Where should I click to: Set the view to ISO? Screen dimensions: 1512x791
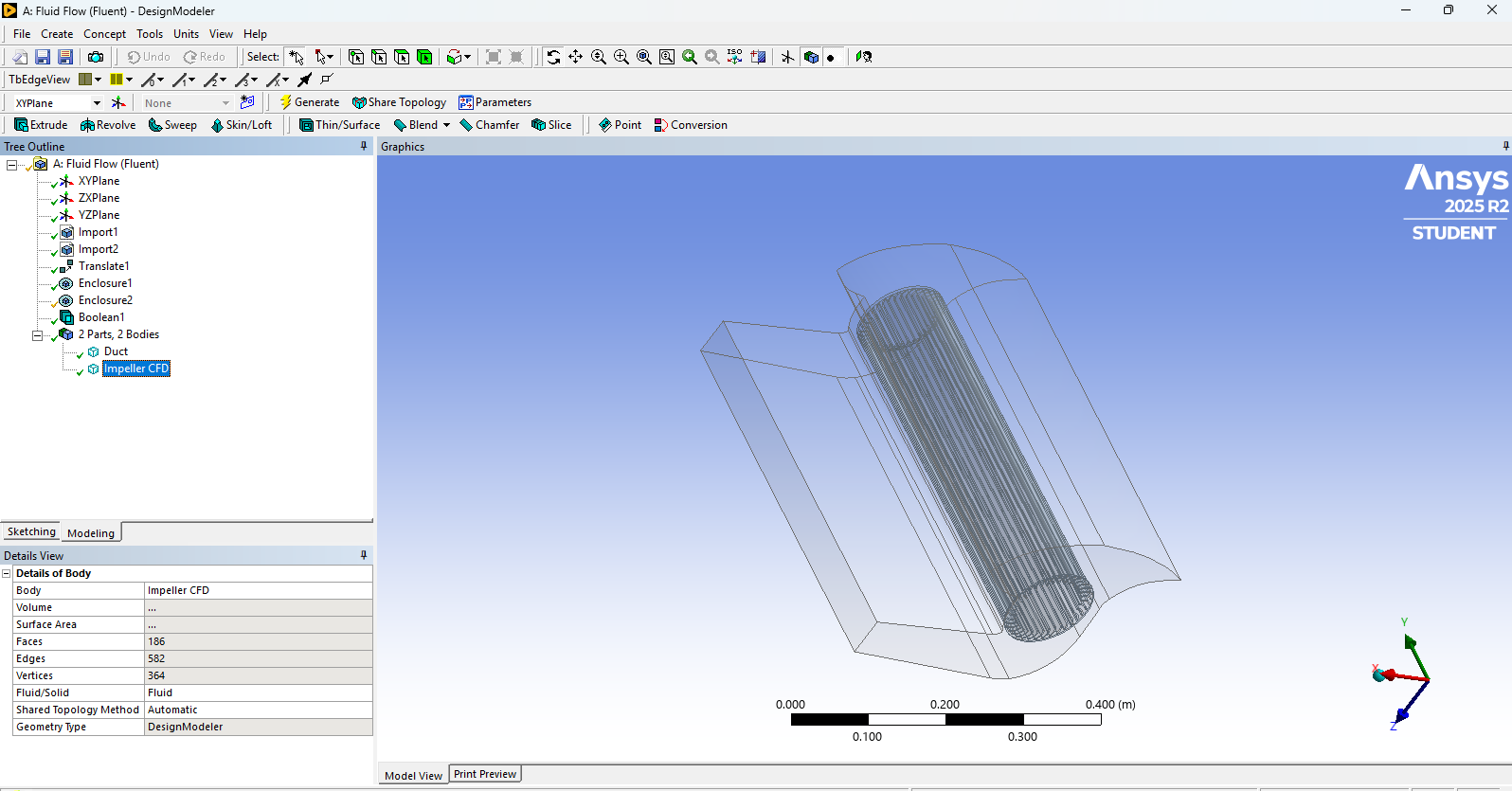click(x=735, y=57)
